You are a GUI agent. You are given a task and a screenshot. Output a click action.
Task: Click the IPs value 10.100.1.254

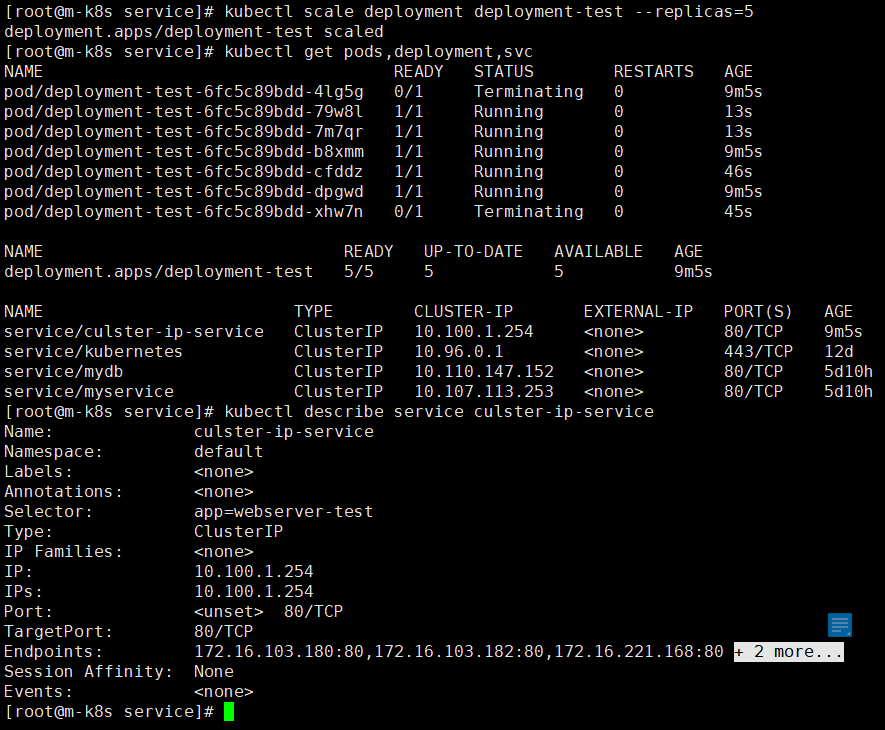click(x=253, y=592)
